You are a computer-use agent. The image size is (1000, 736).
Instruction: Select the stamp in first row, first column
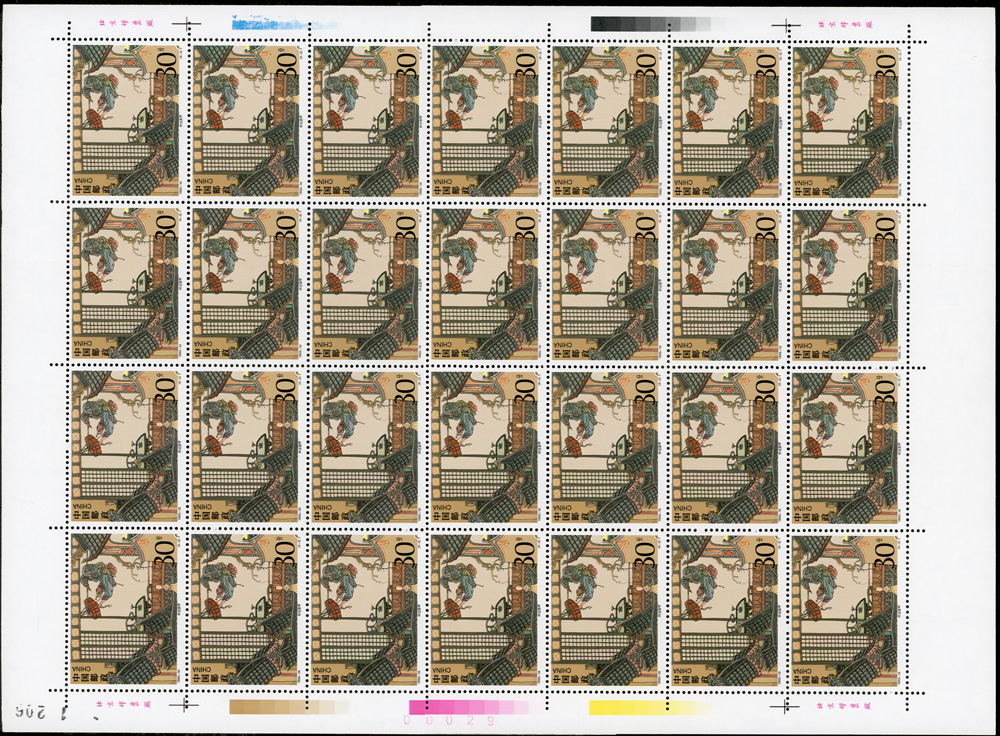(x=125, y=120)
